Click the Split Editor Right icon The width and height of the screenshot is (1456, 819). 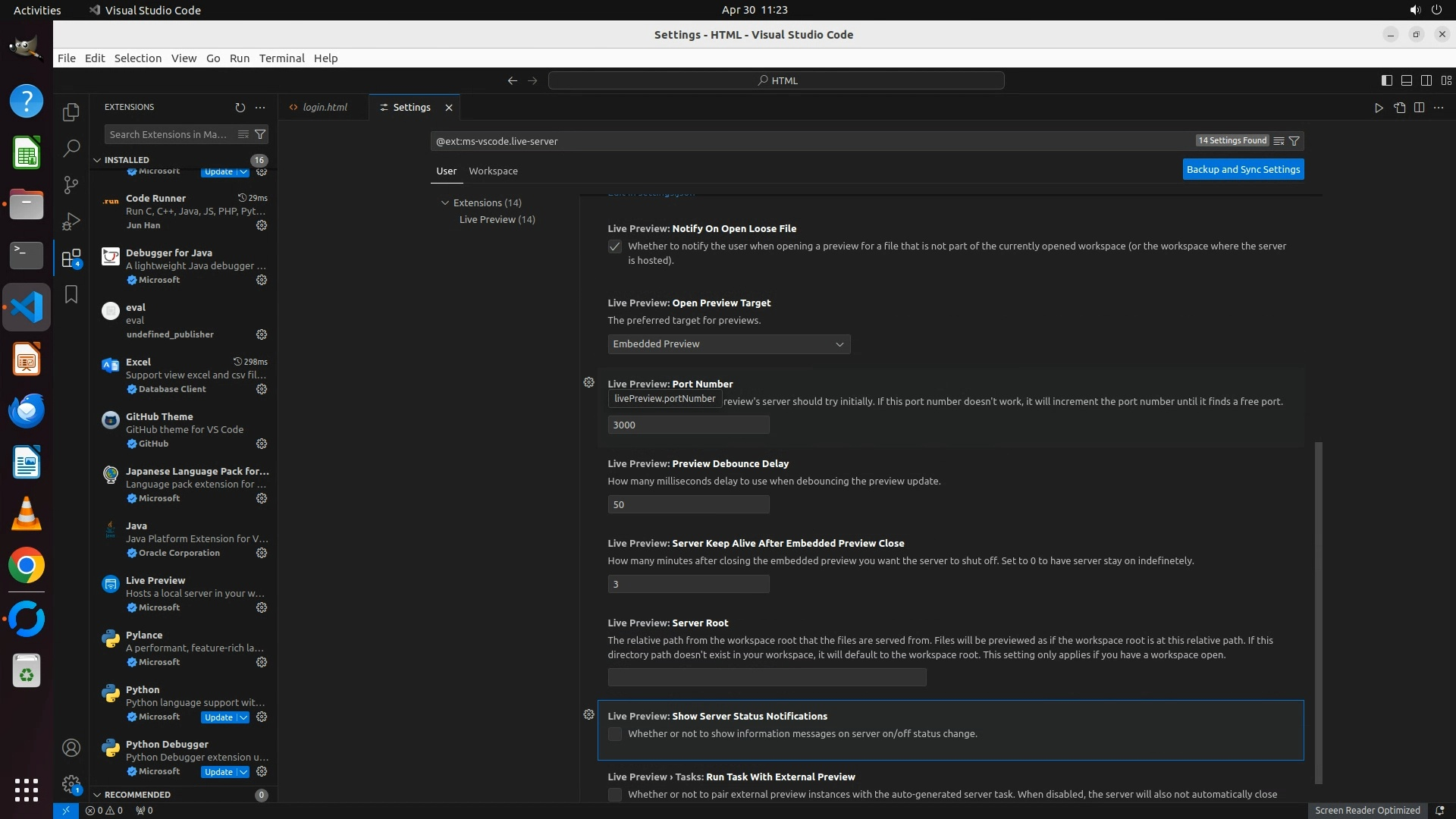(1419, 108)
